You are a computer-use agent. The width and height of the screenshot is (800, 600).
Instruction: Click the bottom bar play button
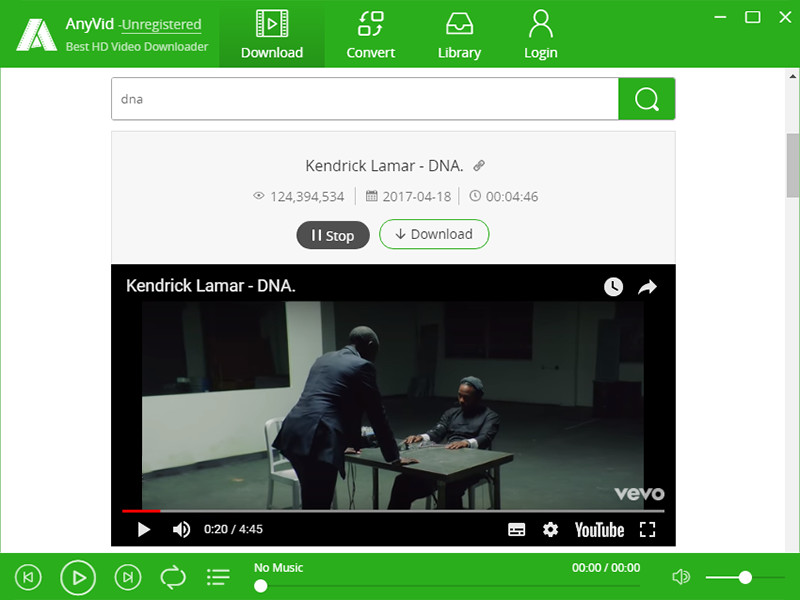click(x=78, y=578)
